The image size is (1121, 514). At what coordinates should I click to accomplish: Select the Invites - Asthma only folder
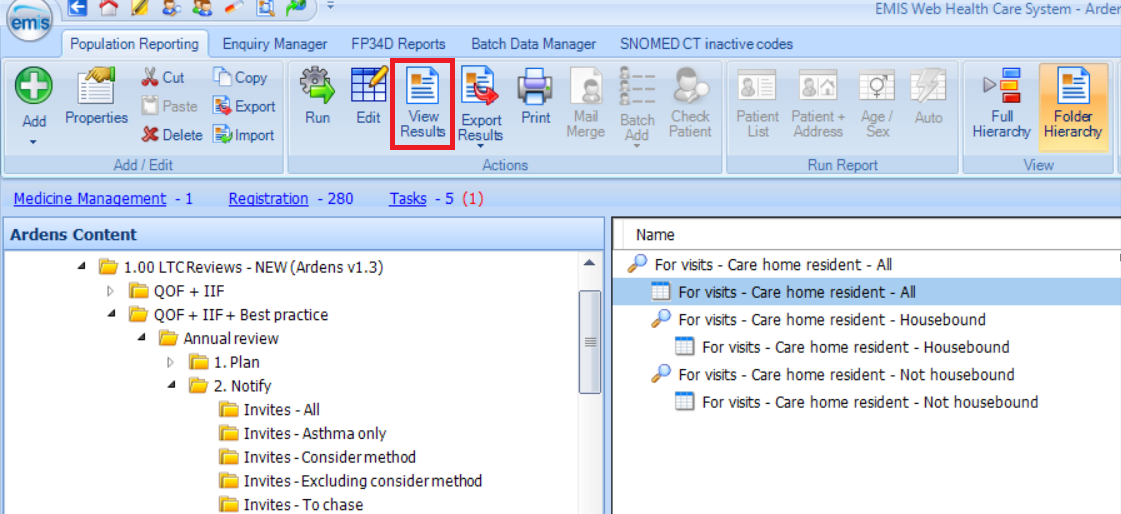tap(302, 433)
